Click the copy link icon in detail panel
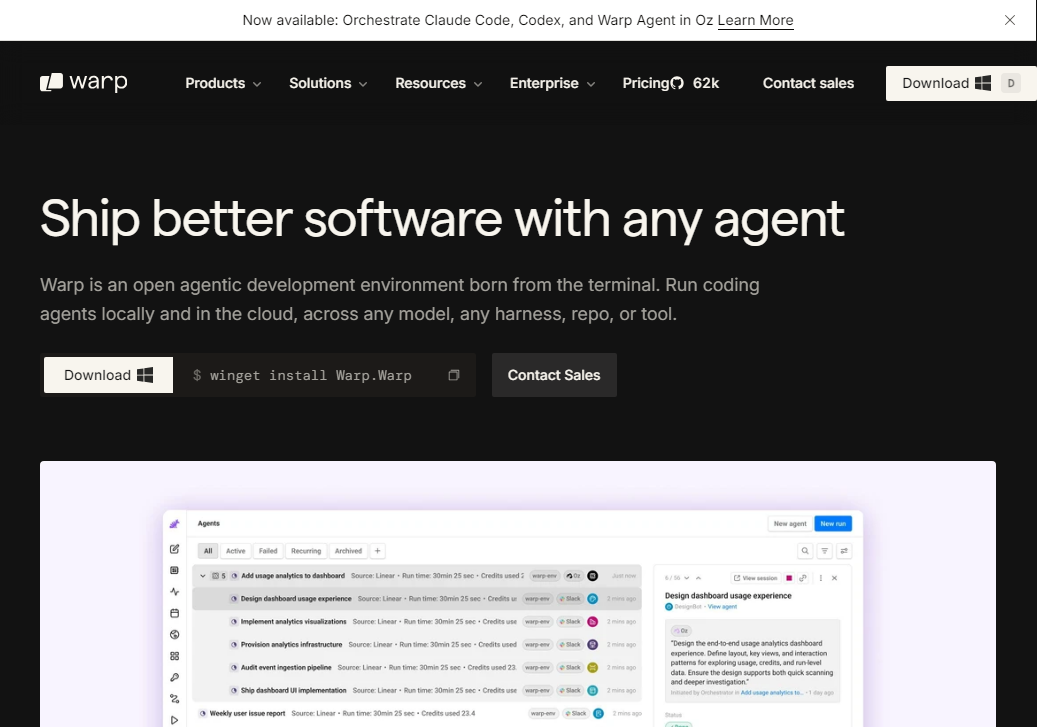Image resolution: width=1037 pixels, height=727 pixels. coord(803,578)
